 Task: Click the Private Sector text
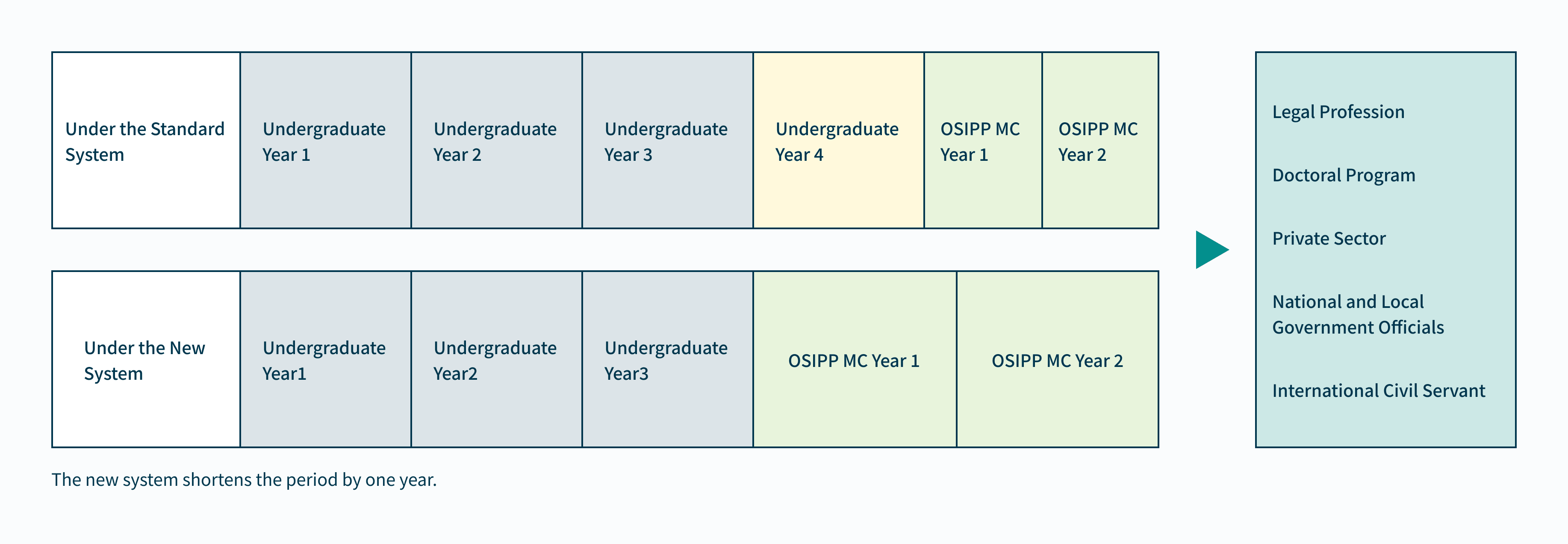tap(1329, 239)
